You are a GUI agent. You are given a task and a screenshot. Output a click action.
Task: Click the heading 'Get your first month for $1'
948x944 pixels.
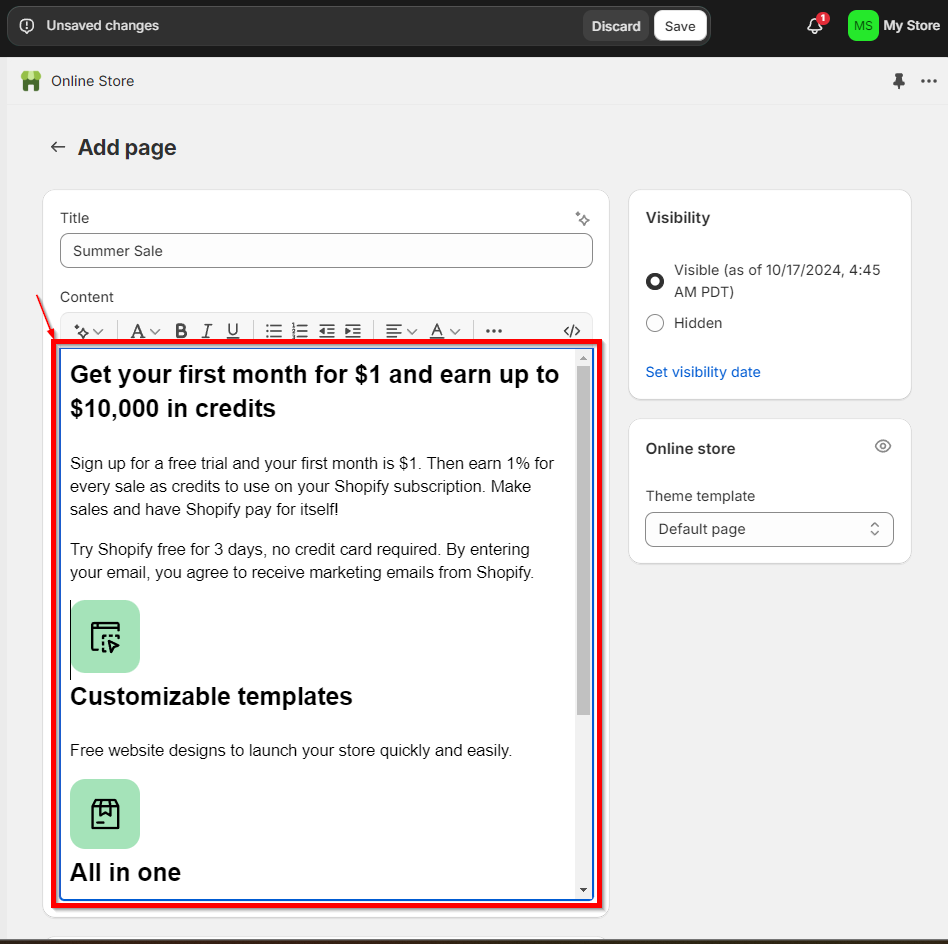pos(314,391)
